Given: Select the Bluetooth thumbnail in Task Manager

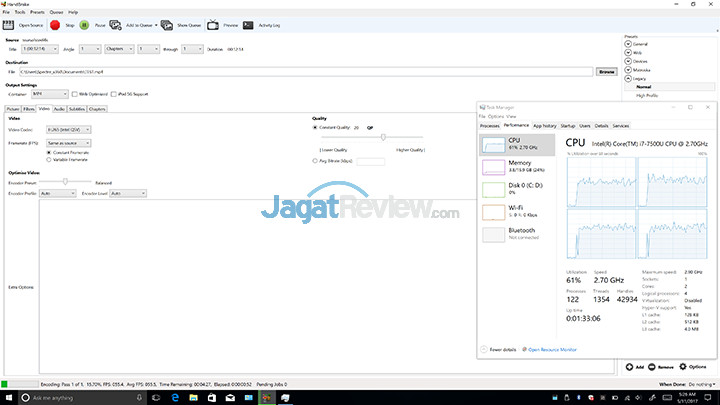Looking at the screenshot, I should 493,234.
